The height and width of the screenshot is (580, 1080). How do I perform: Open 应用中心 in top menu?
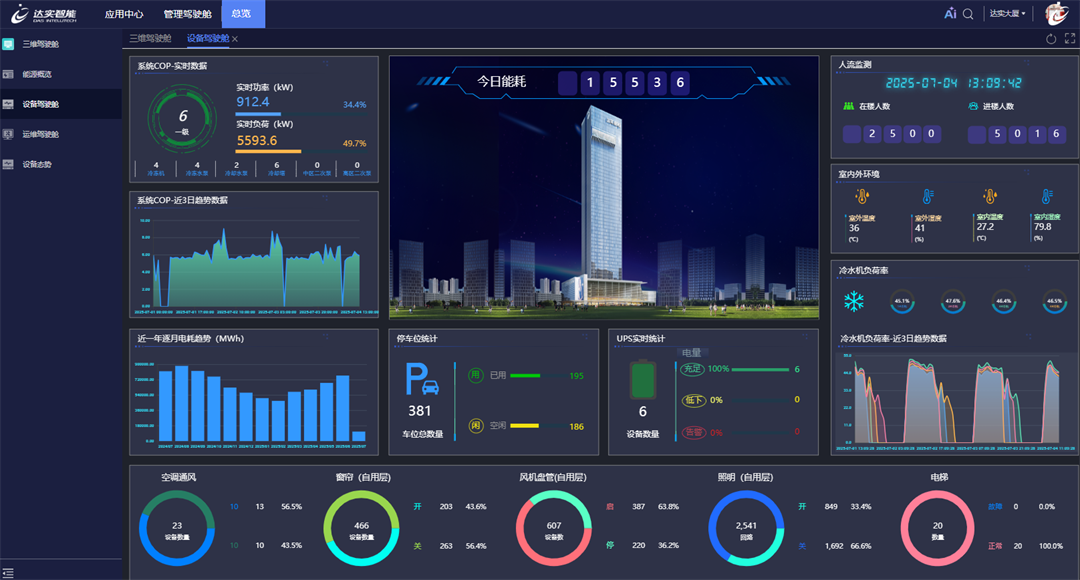click(124, 14)
